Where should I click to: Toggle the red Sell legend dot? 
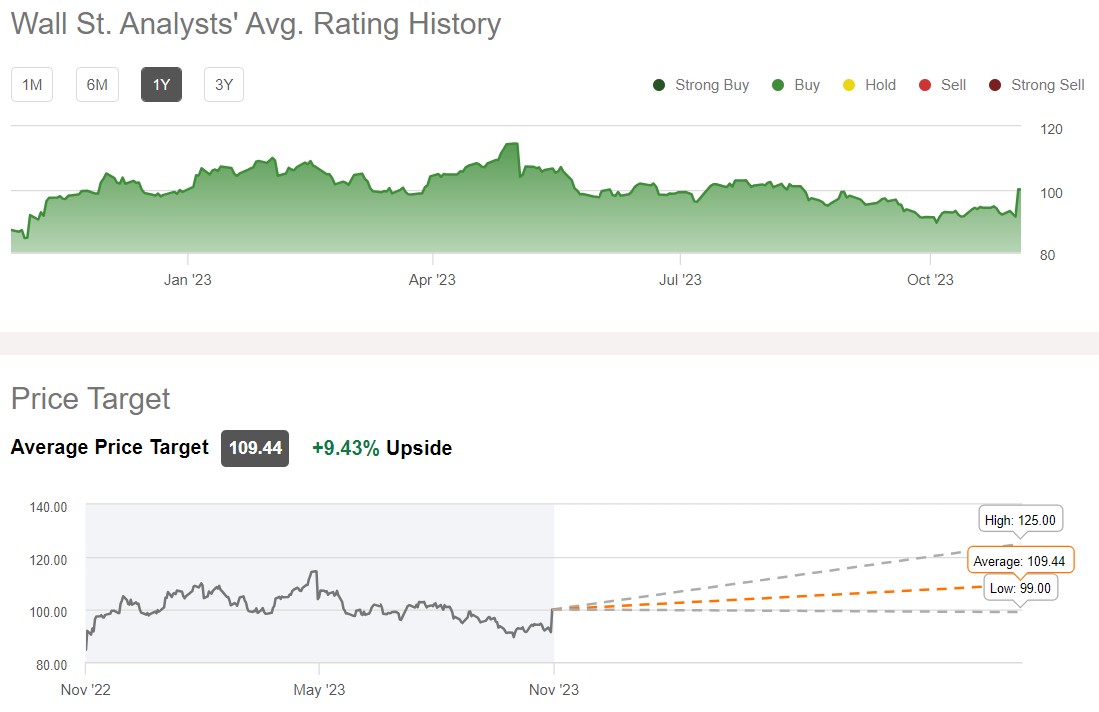coord(924,85)
